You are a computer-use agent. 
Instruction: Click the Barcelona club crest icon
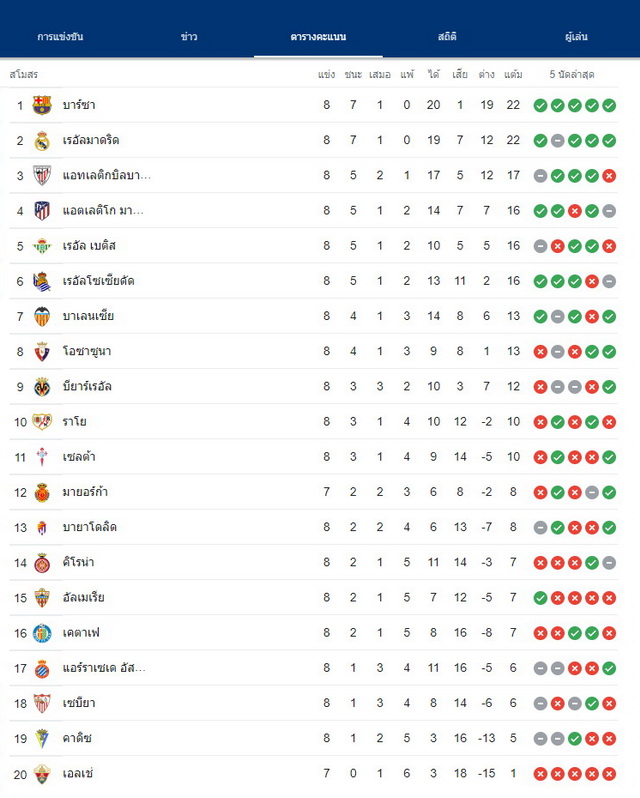(x=42, y=105)
